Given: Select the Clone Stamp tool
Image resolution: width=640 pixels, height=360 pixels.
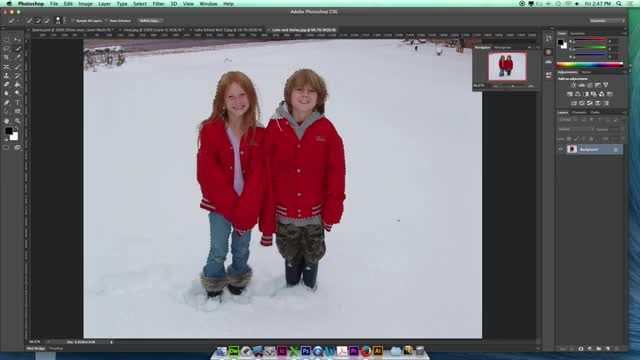Looking at the screenshot, I should (7, 76).
